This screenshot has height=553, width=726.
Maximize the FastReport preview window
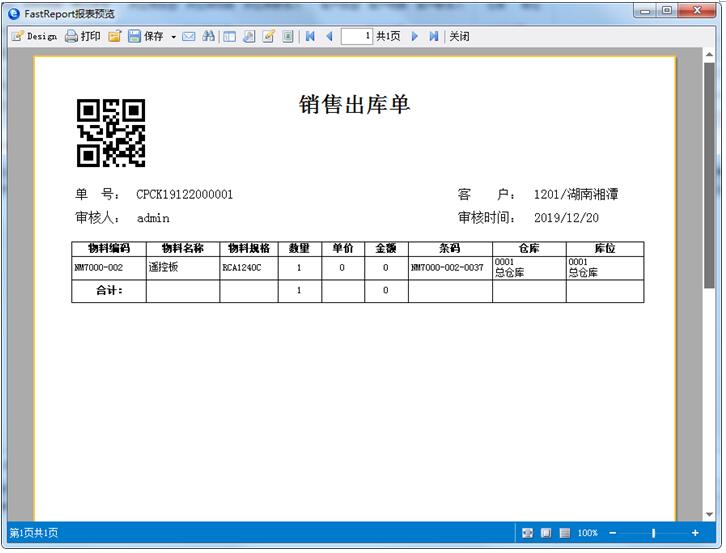pos(667,11)
